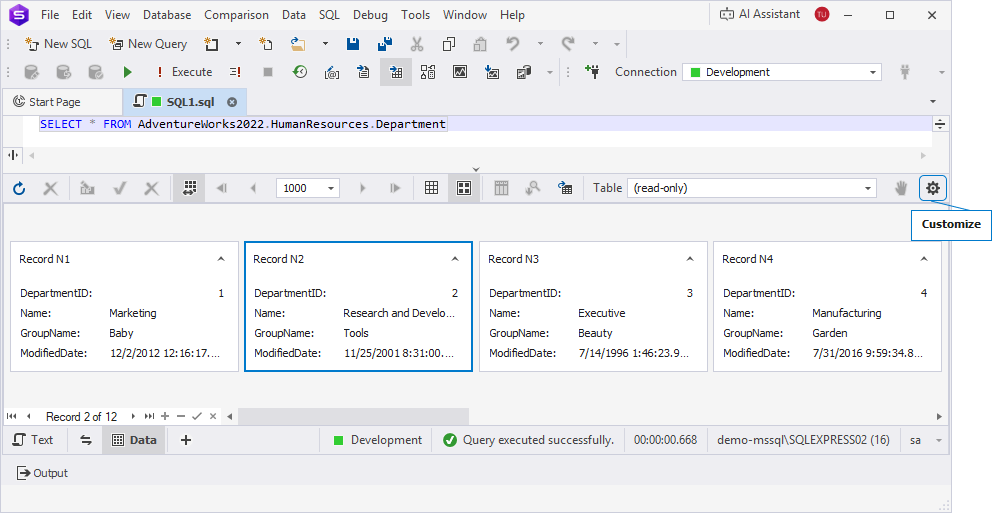Click the swap Text/Data views icon
The width and height of the screenshot is (1000, 513).
pyautogui.click(x=85, y=440)
